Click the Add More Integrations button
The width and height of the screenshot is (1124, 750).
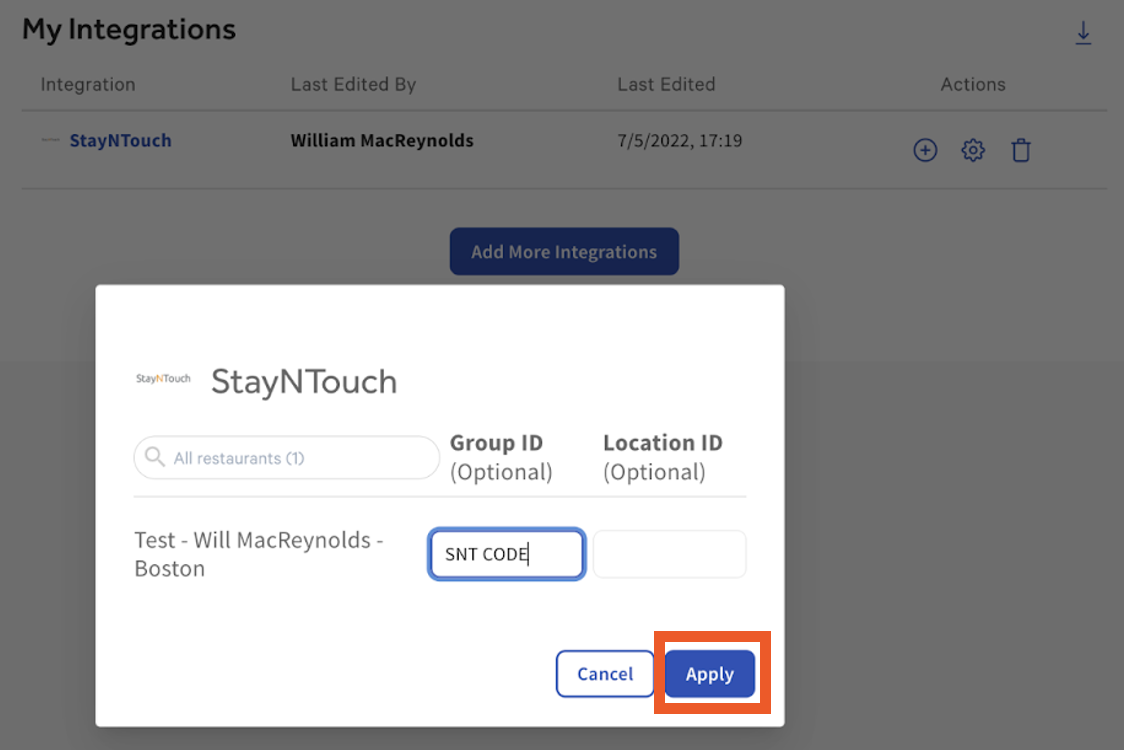pos(564,251)
